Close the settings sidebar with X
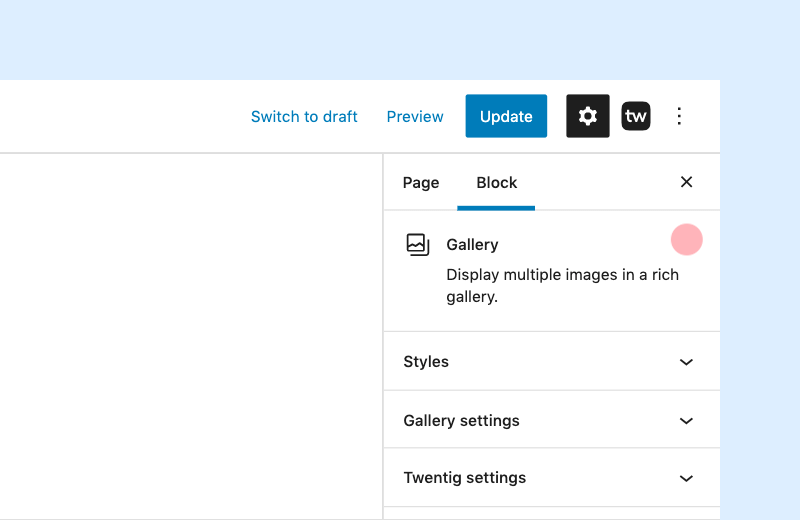Image resolution: width=800 pixels, height=520 pixels. [x=686, y=182]
